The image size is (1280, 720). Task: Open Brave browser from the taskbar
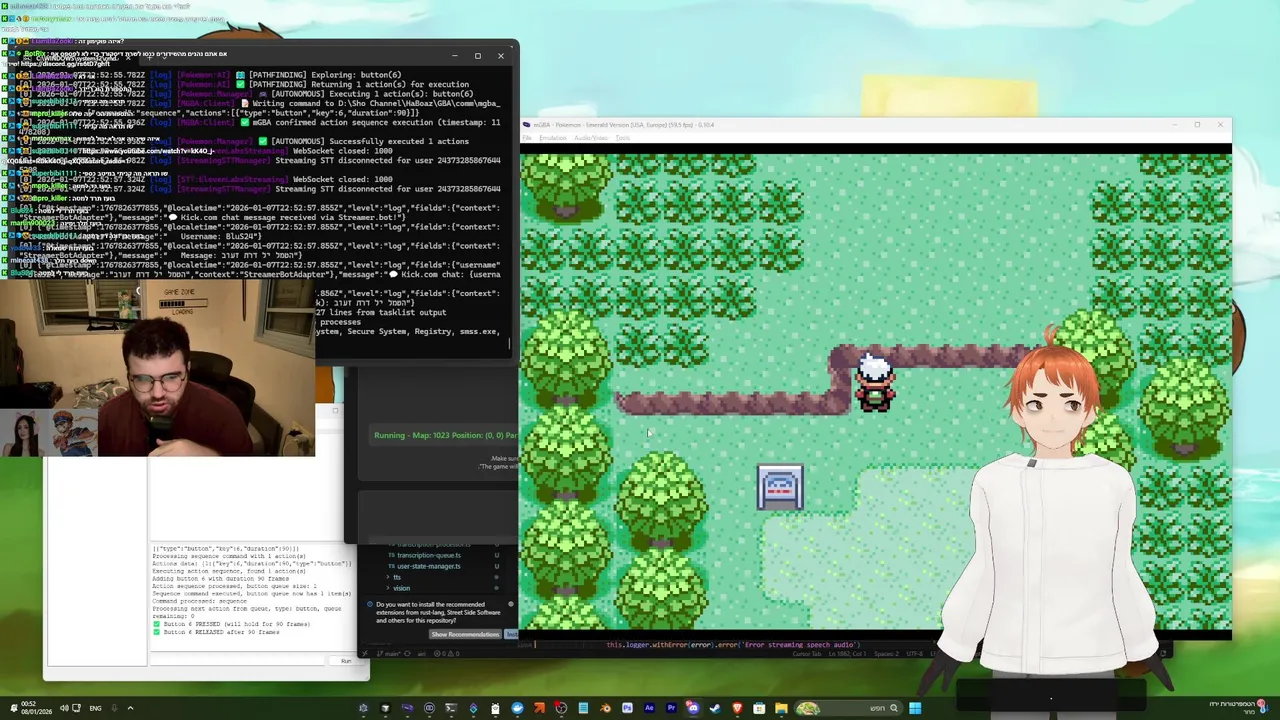tap(737, 708)
